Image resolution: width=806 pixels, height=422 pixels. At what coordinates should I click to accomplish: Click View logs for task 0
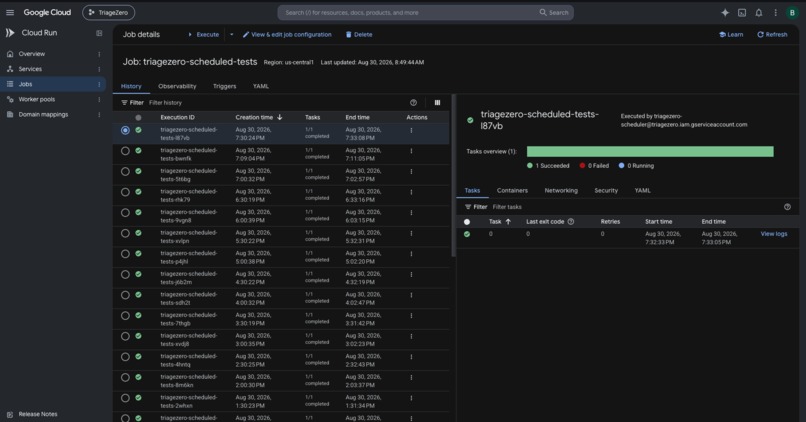tap(774, 234)
